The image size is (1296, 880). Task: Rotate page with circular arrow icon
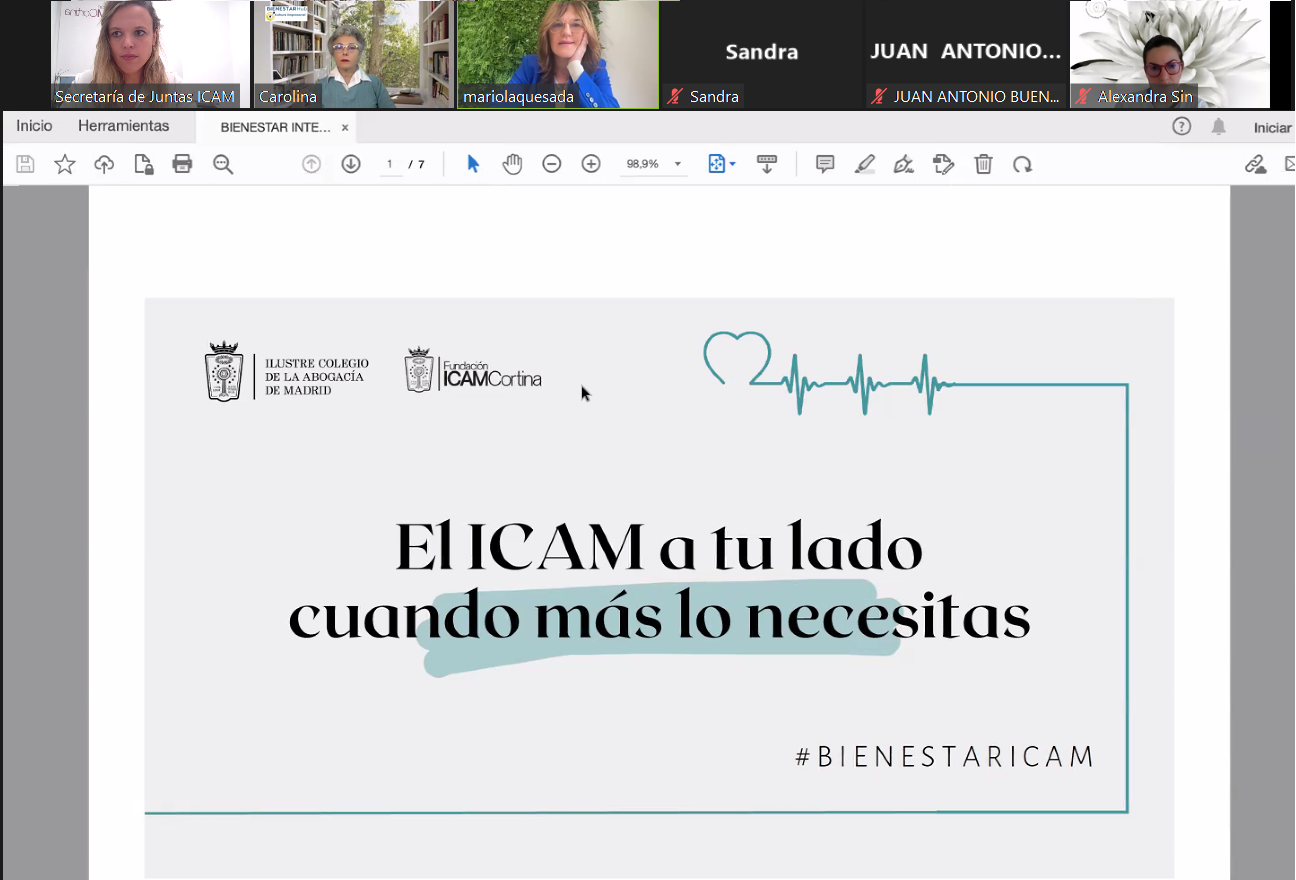(1022, 164)
